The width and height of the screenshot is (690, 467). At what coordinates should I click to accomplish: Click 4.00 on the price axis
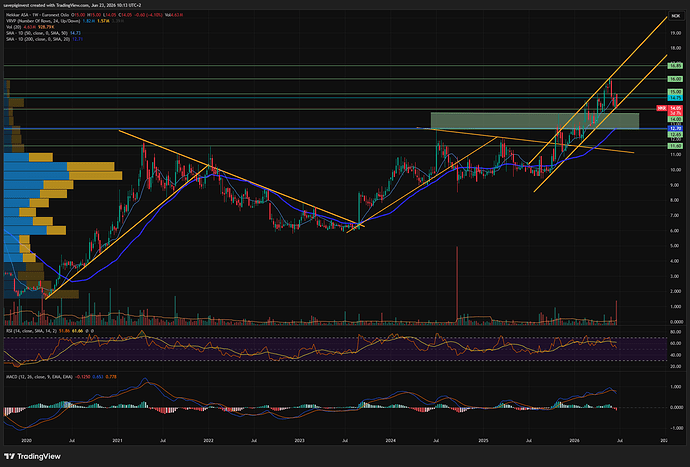pos(676,261)
